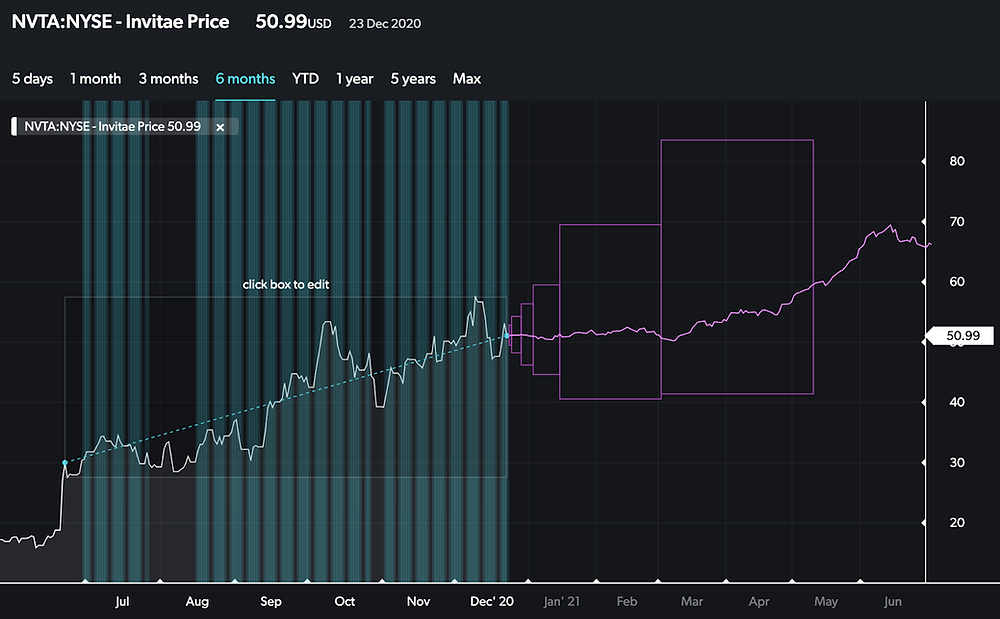
Task: Click the 70 price axis label
Action: pos(957,222)
